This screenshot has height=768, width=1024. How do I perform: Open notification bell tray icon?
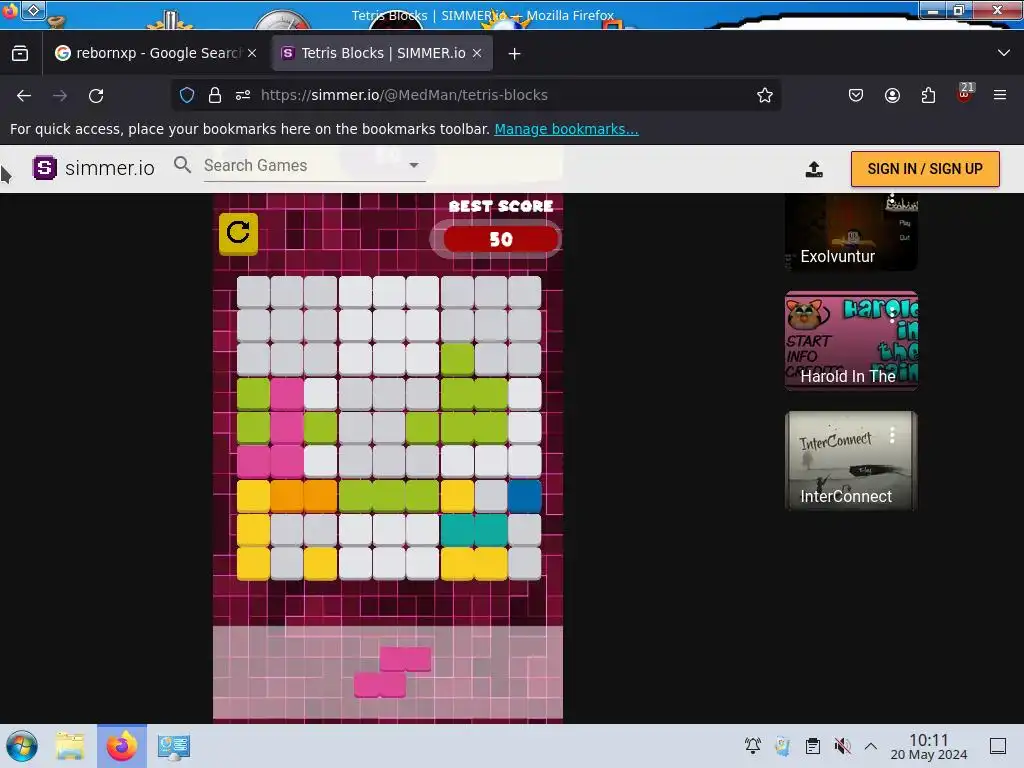coord(753,745)
